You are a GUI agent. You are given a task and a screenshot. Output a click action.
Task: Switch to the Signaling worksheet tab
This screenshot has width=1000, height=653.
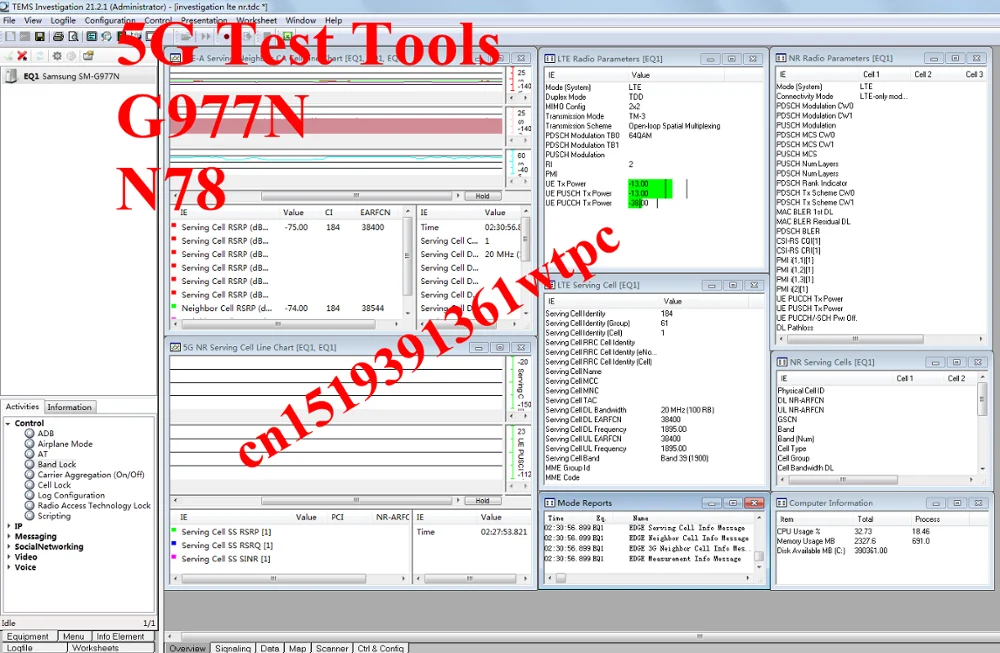click(x=233, y=648)
